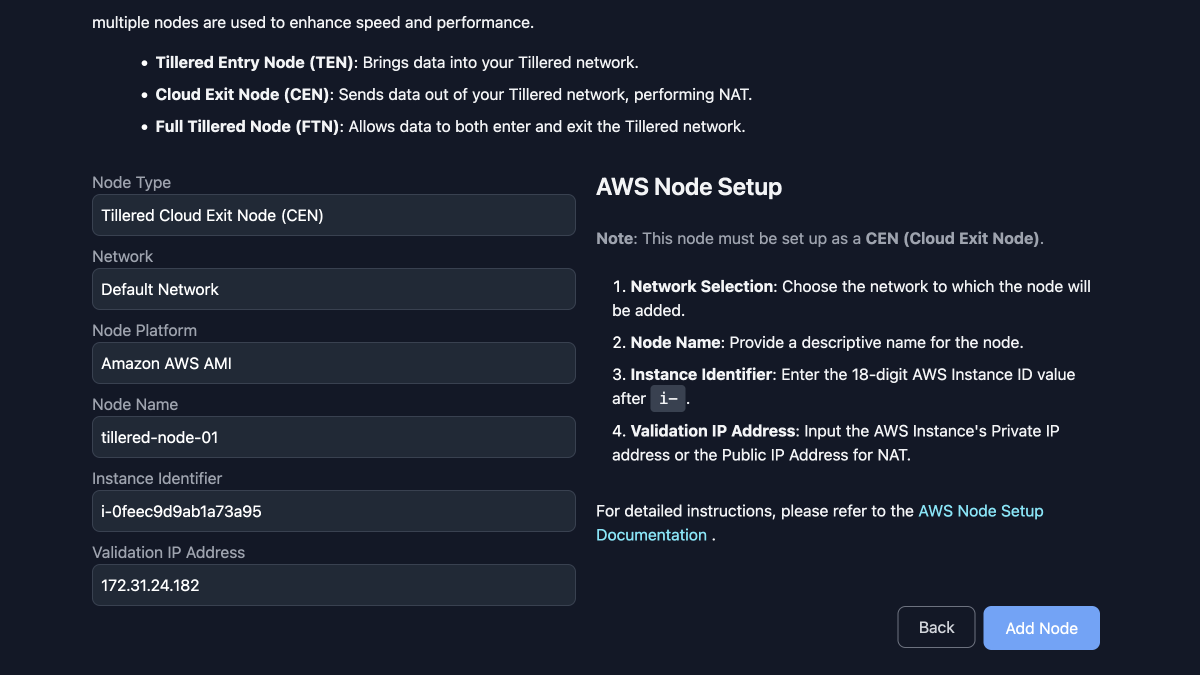
Task: Switch the Amazon AWS AMI platform choice
Action: [334, 363]
